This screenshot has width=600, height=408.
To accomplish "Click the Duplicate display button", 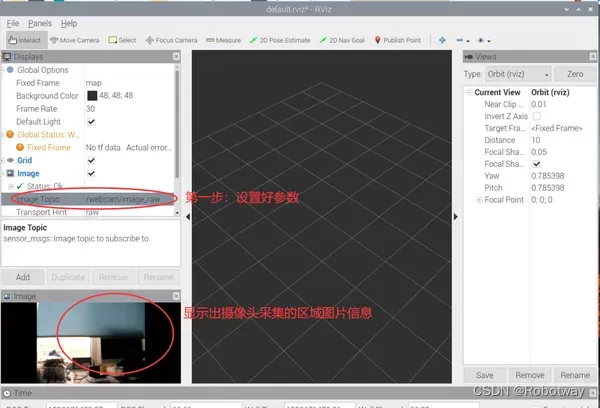I will coord(68,277).
